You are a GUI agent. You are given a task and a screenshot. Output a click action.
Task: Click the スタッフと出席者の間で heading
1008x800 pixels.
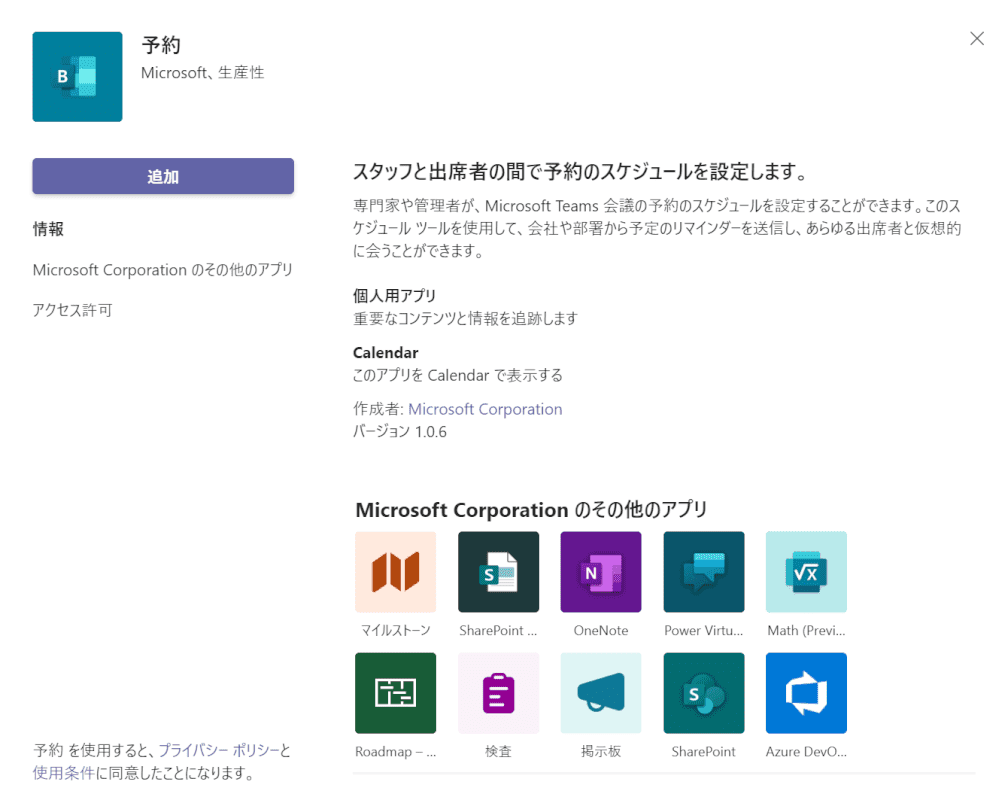click(x=580, y=172)
